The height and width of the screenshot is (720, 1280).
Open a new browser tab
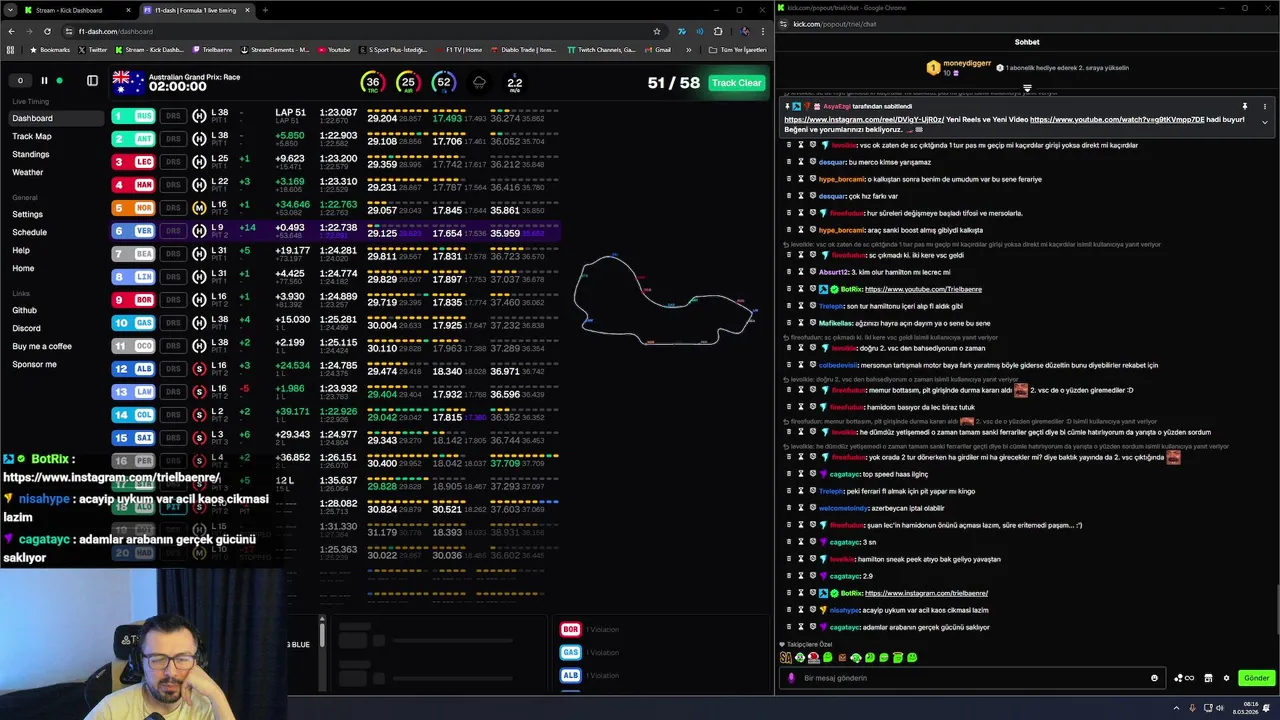coord(265,10)
